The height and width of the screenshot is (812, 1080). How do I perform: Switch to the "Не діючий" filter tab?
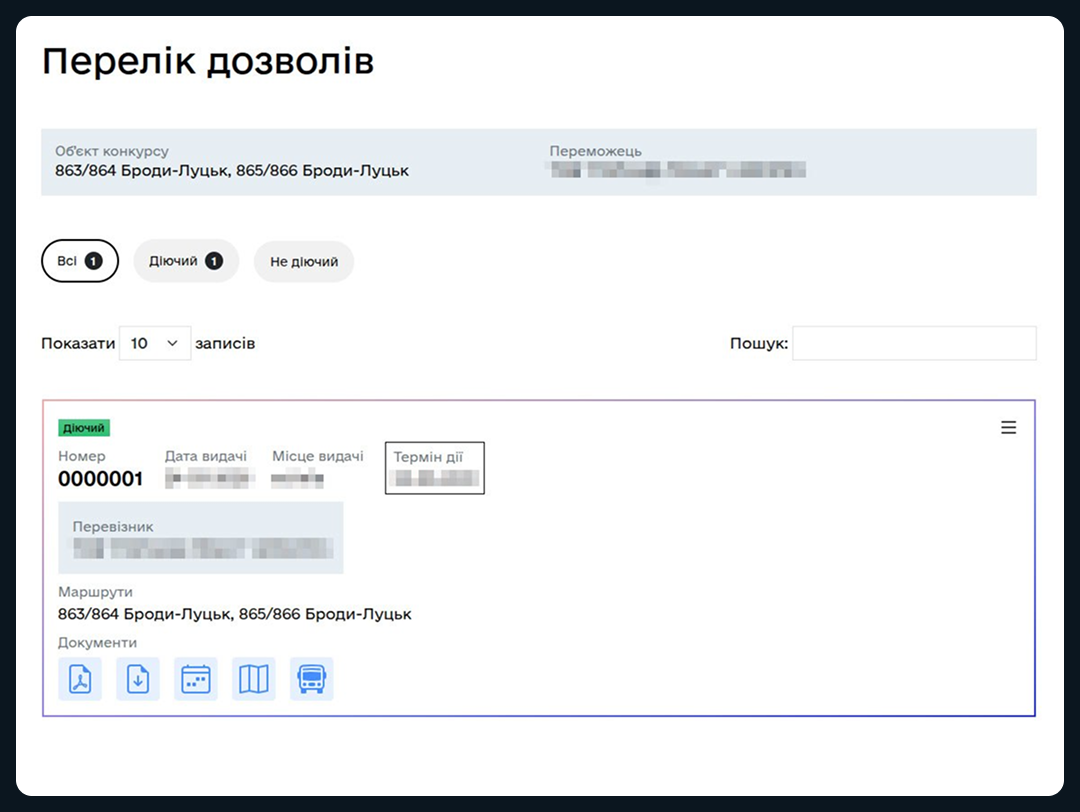click(x=304, y=262)
